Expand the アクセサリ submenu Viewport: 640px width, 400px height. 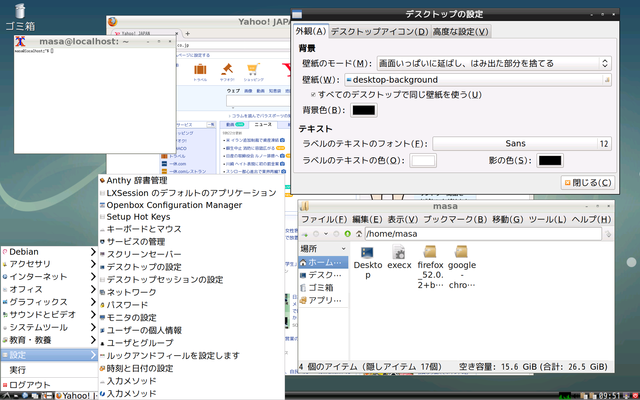[x=49, y=264]
